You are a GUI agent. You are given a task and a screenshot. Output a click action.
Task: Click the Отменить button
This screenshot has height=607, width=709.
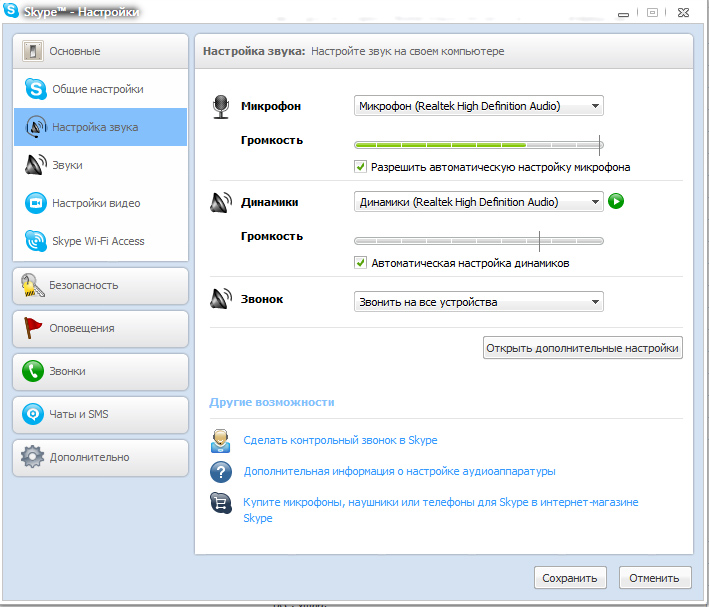click(x=654, y=578)
